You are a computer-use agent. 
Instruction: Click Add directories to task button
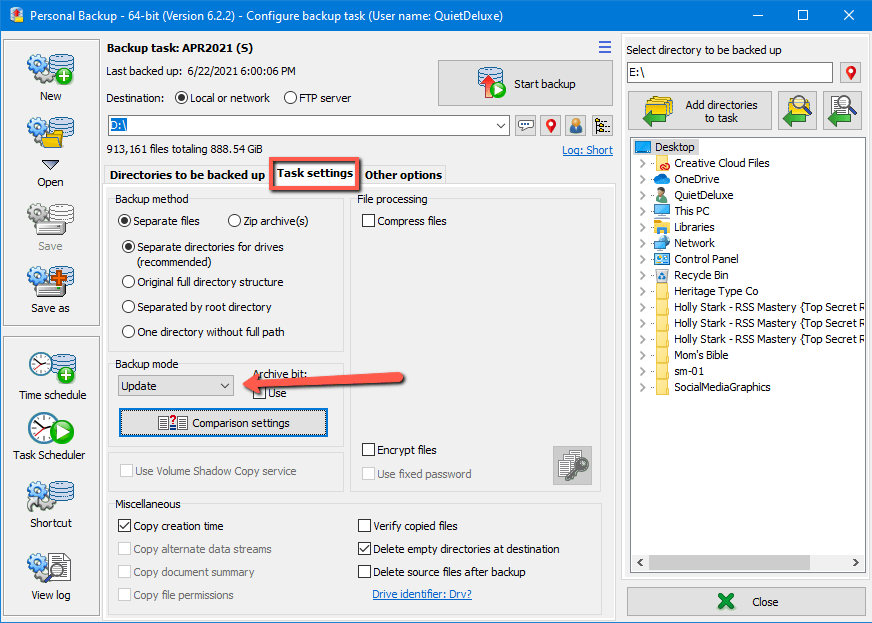pyautogui.click(x=700, y=111)
